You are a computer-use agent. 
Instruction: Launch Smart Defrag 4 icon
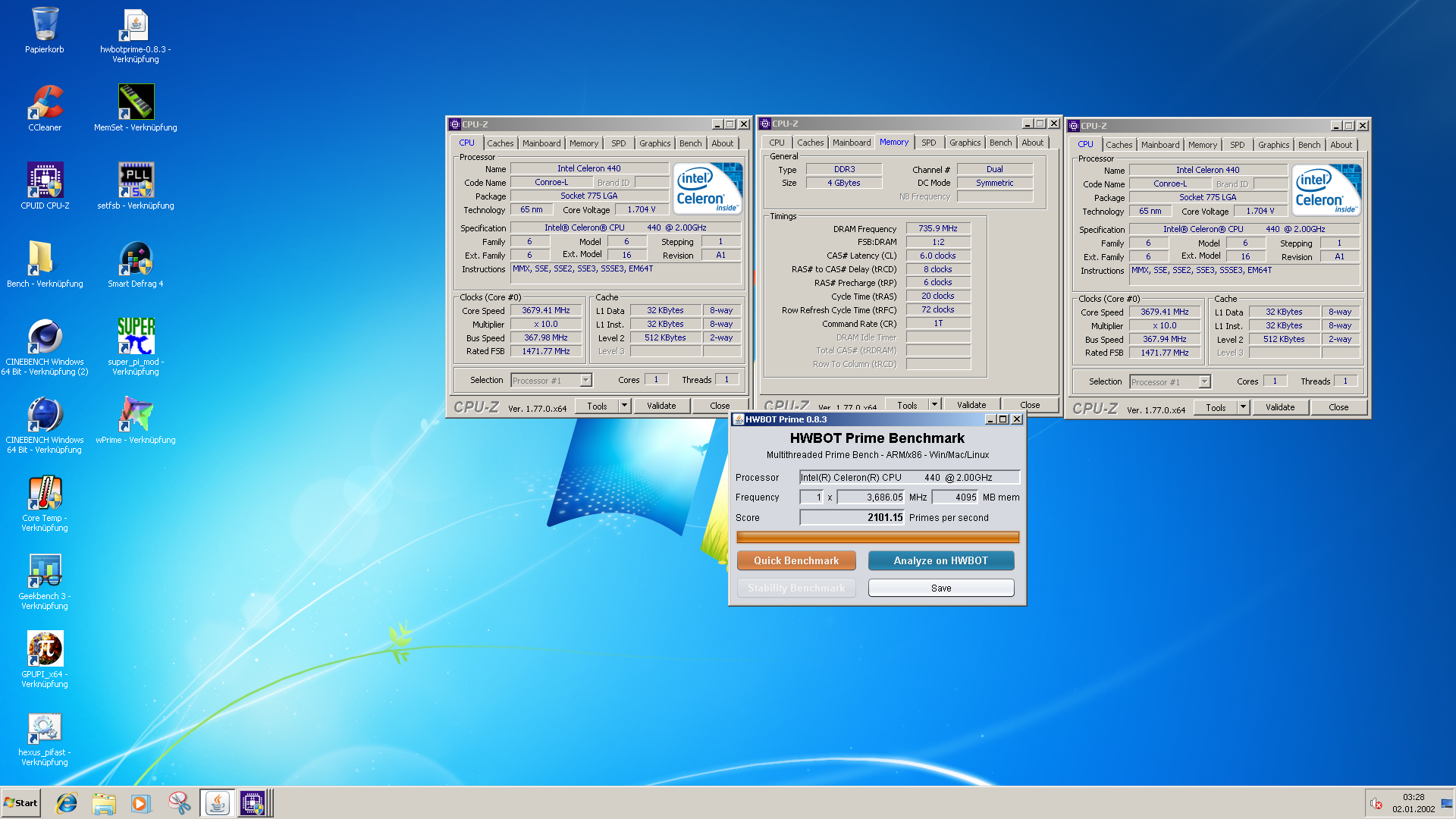click(x=136, y=265)
